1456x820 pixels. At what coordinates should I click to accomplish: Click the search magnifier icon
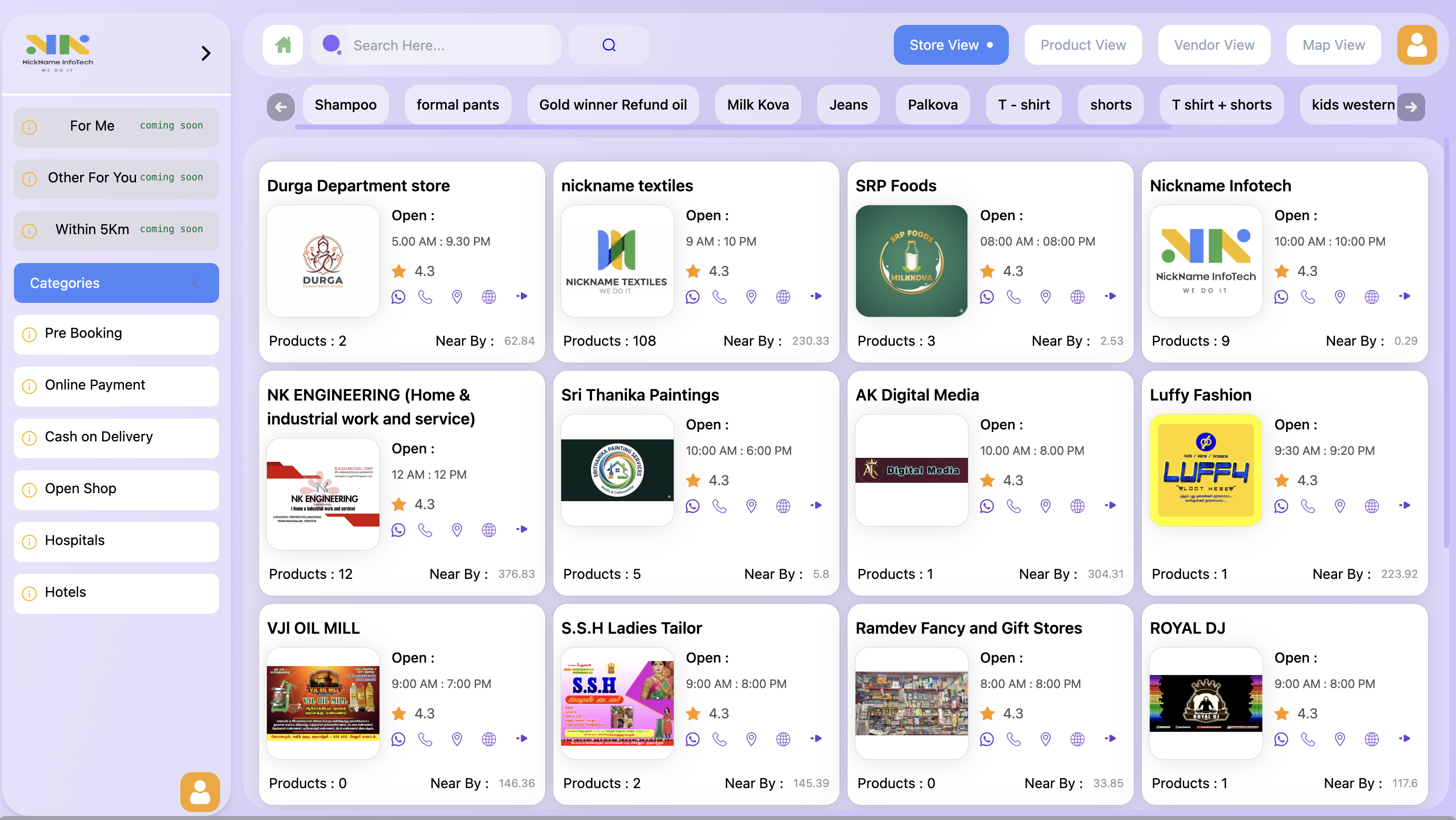tap(608, 45)
